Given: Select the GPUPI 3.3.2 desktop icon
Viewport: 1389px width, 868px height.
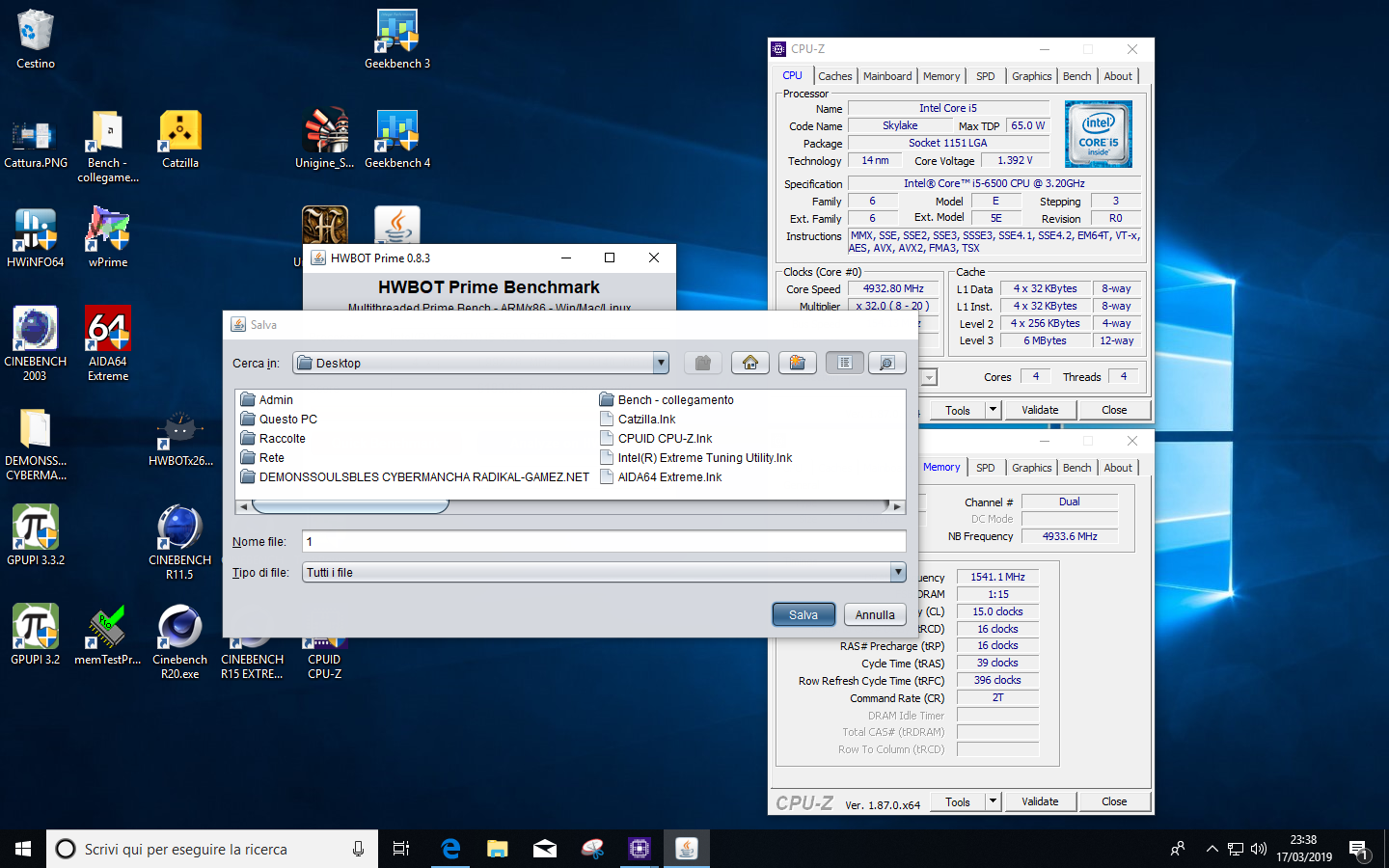Looking at the screenshot, I should [x=36, y=535].
